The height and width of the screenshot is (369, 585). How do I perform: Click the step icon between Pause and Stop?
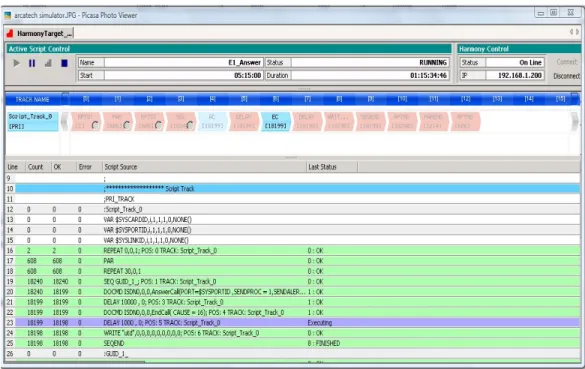coord(48,63)
